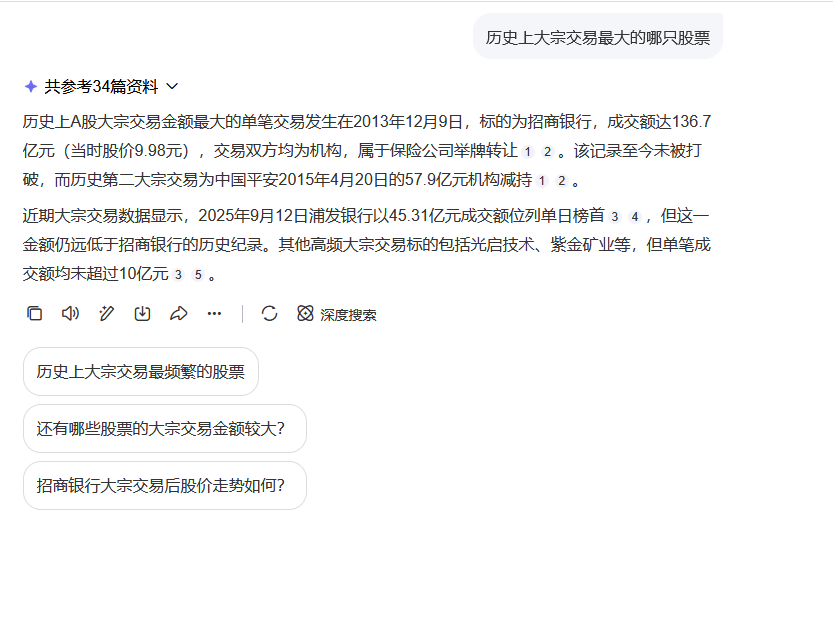Regenerate the answer with the refresh icon

(x=269, y=313)
